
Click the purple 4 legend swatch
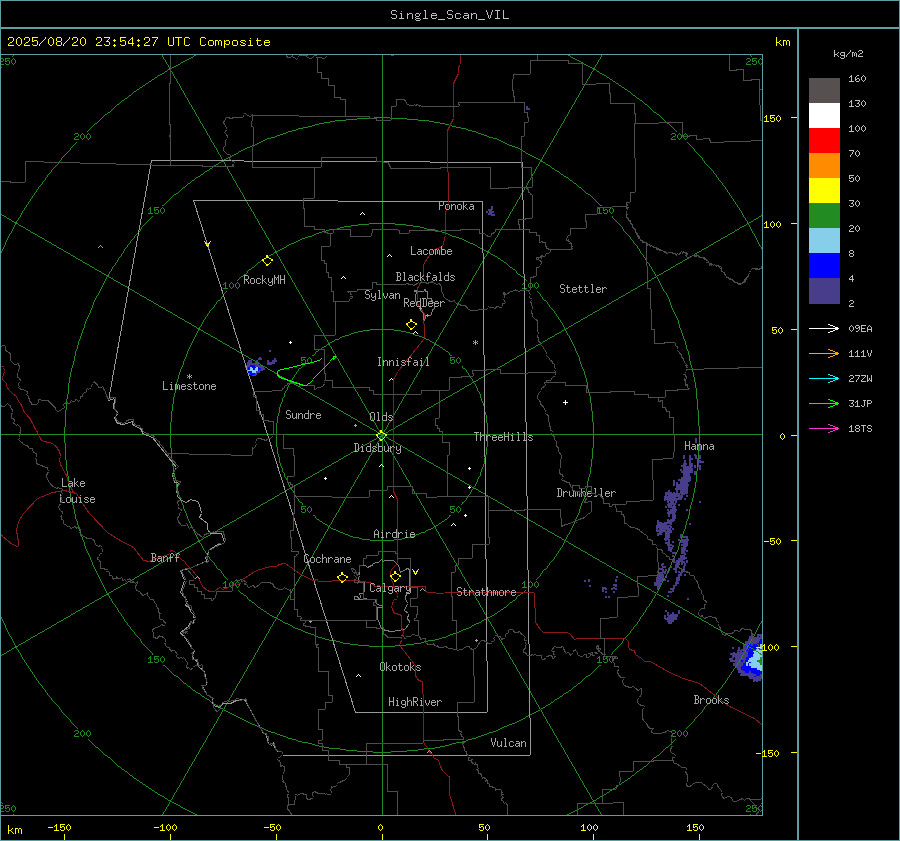[824, 290]
